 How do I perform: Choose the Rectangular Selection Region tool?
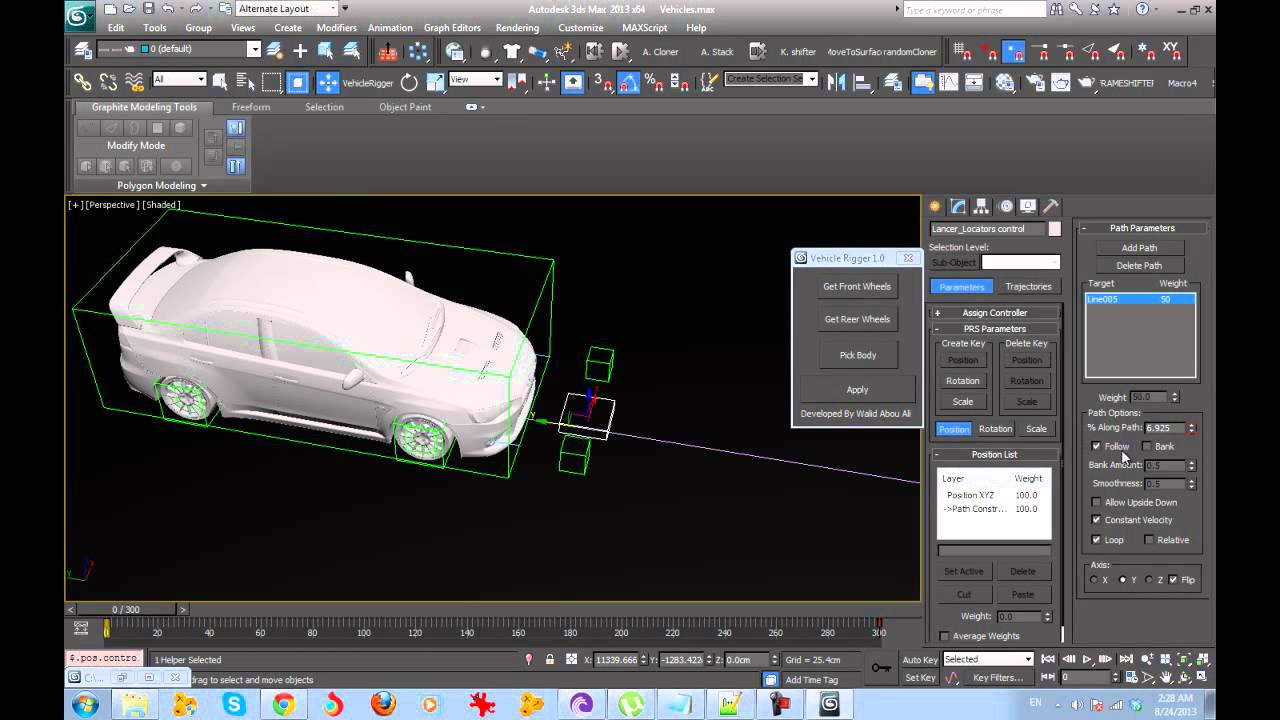(x=272, y=82)
